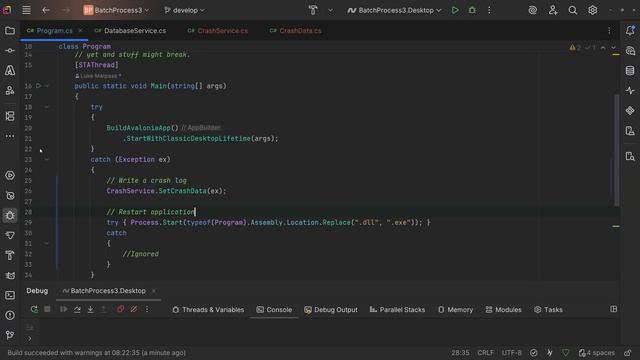Open the Debug tool window icon
Image resolution: width=640 pixels, height=360 pixels.
point(10,215)
